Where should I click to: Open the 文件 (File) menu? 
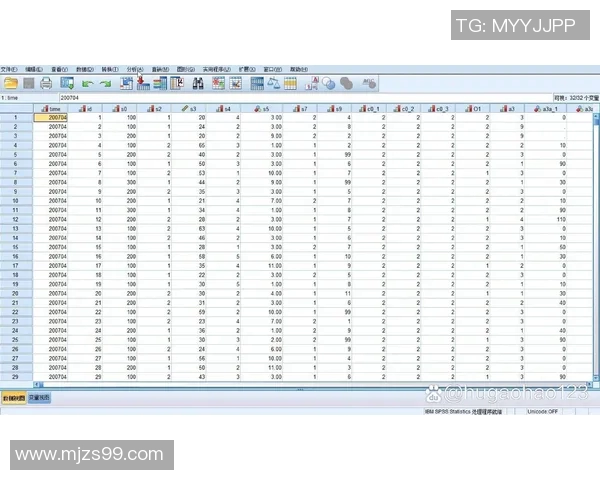pyautogui.click(x=9, y=69)
